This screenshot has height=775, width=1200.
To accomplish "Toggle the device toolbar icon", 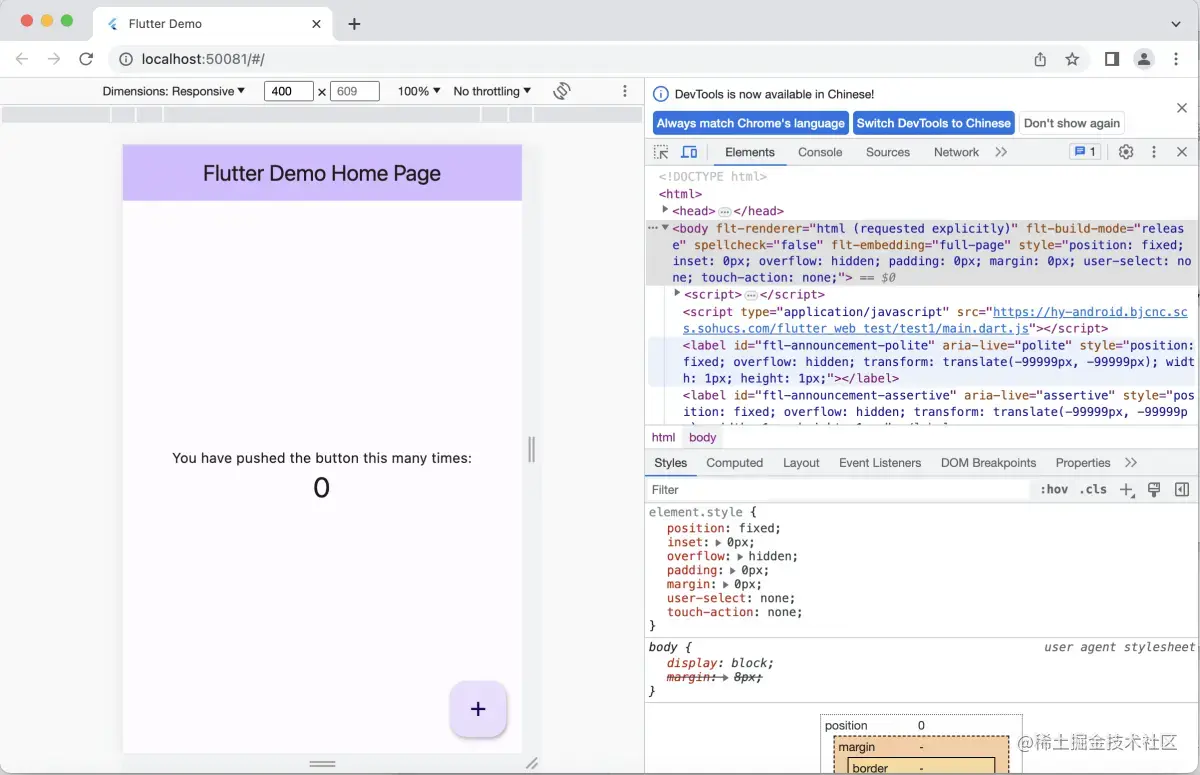I will (689, 152).
